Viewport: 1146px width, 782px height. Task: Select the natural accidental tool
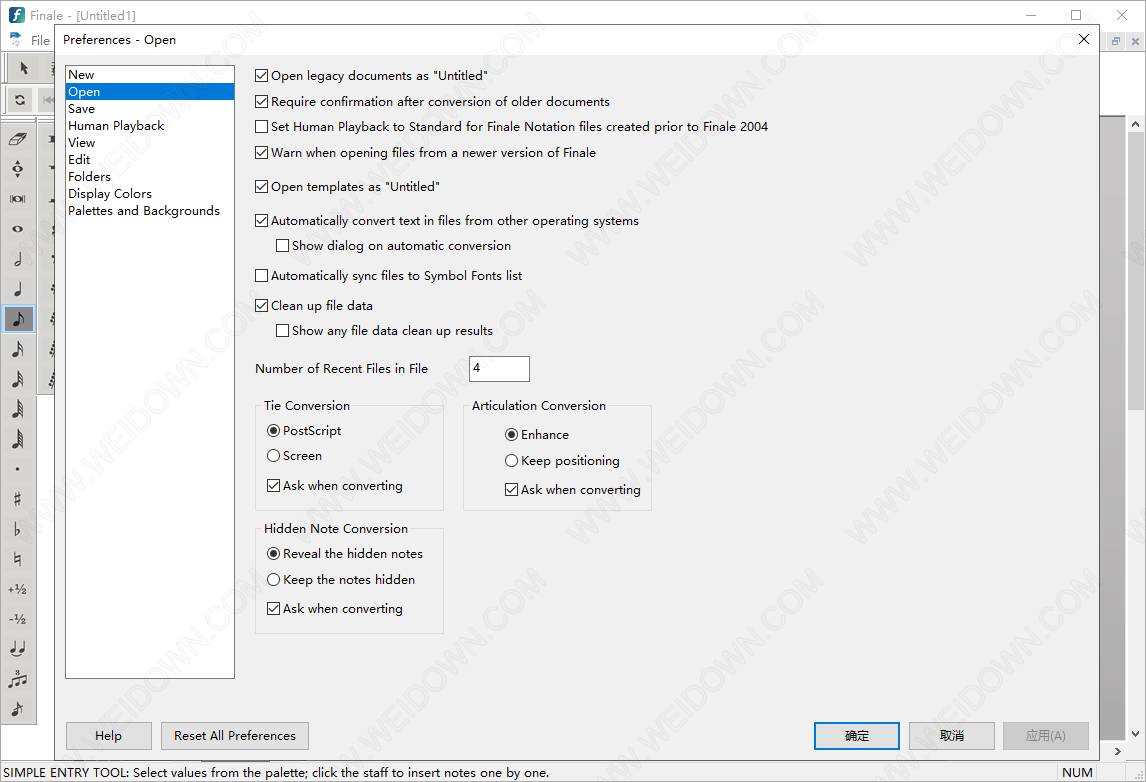point(18,558)
